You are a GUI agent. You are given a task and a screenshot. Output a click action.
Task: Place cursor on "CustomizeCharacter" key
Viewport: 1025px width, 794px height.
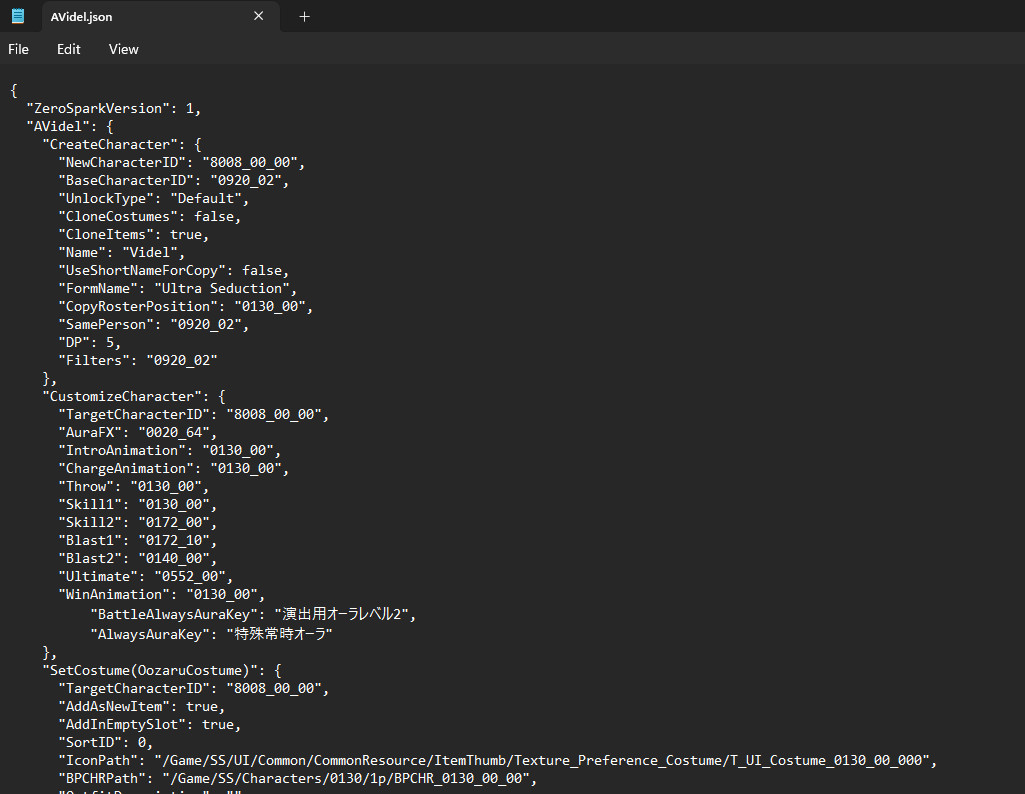click(123, 396)
